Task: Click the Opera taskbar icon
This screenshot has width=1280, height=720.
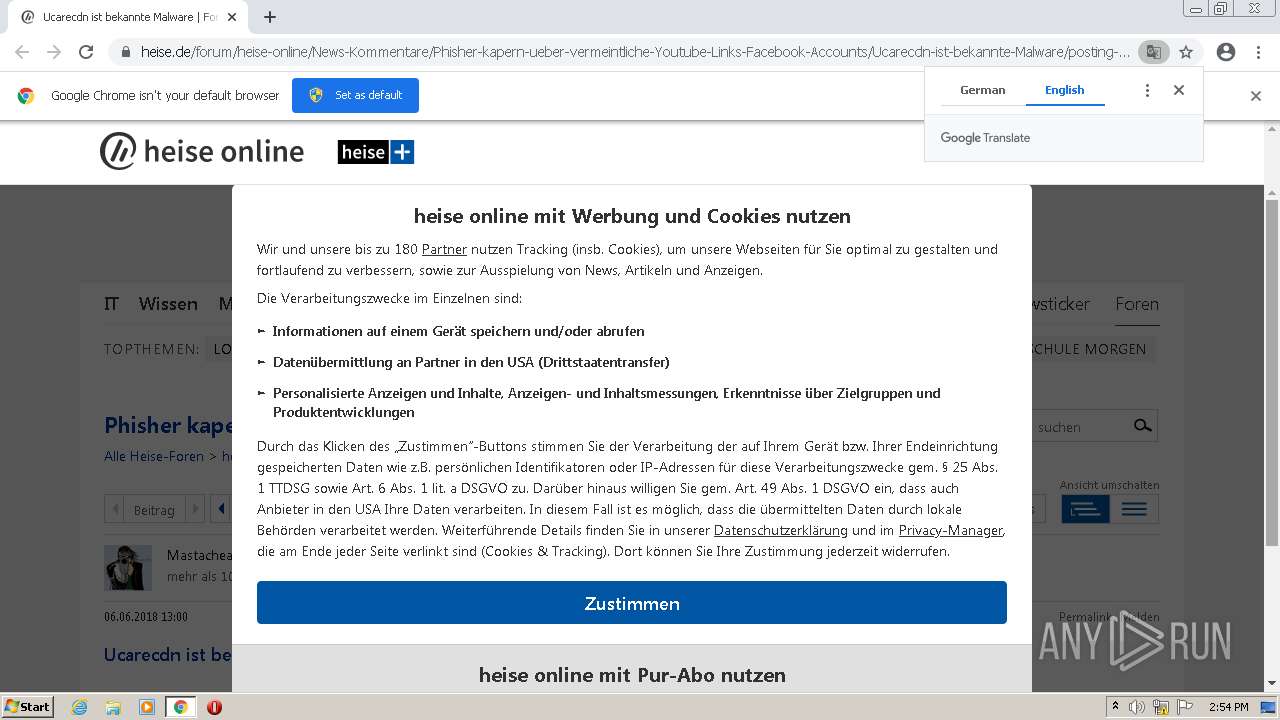Action: [x=214, y=707]
